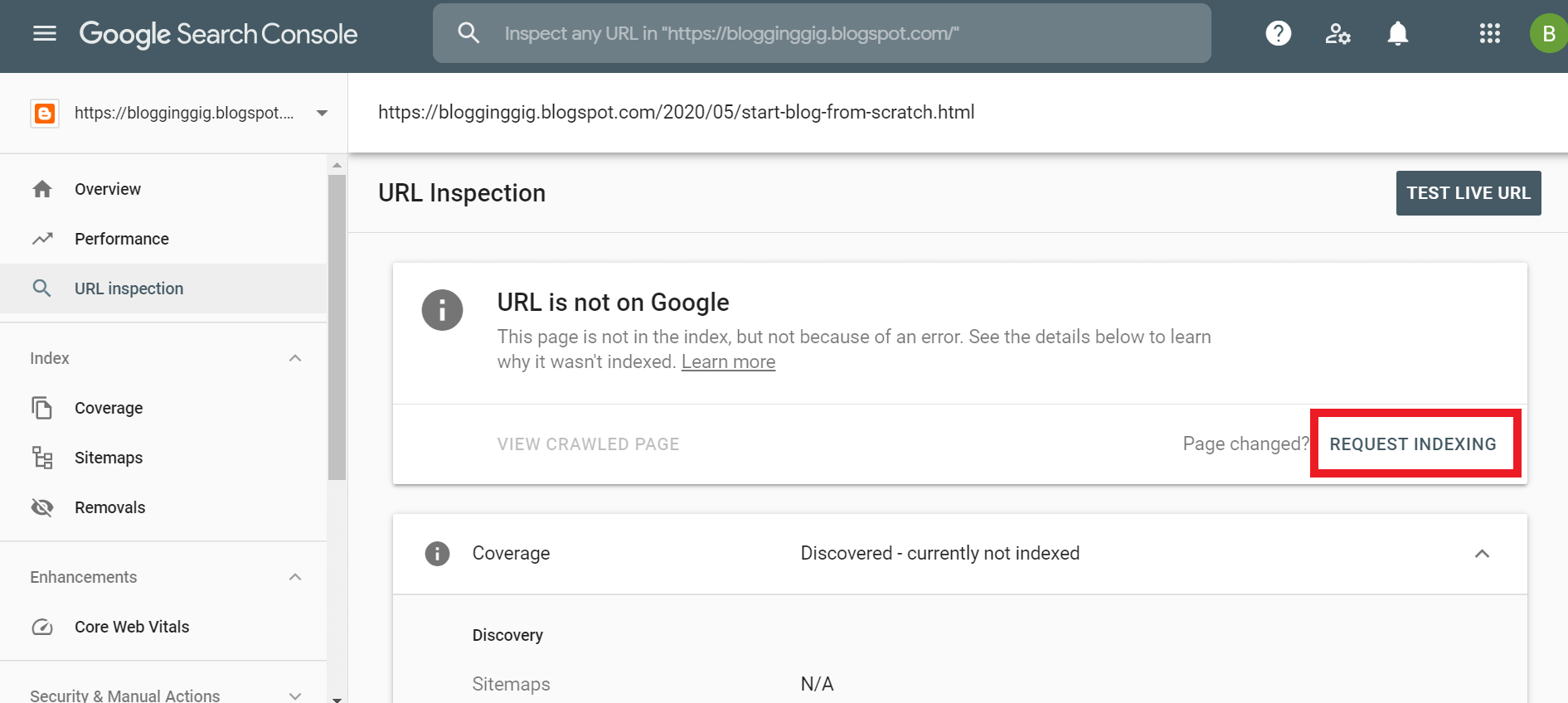Select URL inspection in sidebar

pos(164,288)
